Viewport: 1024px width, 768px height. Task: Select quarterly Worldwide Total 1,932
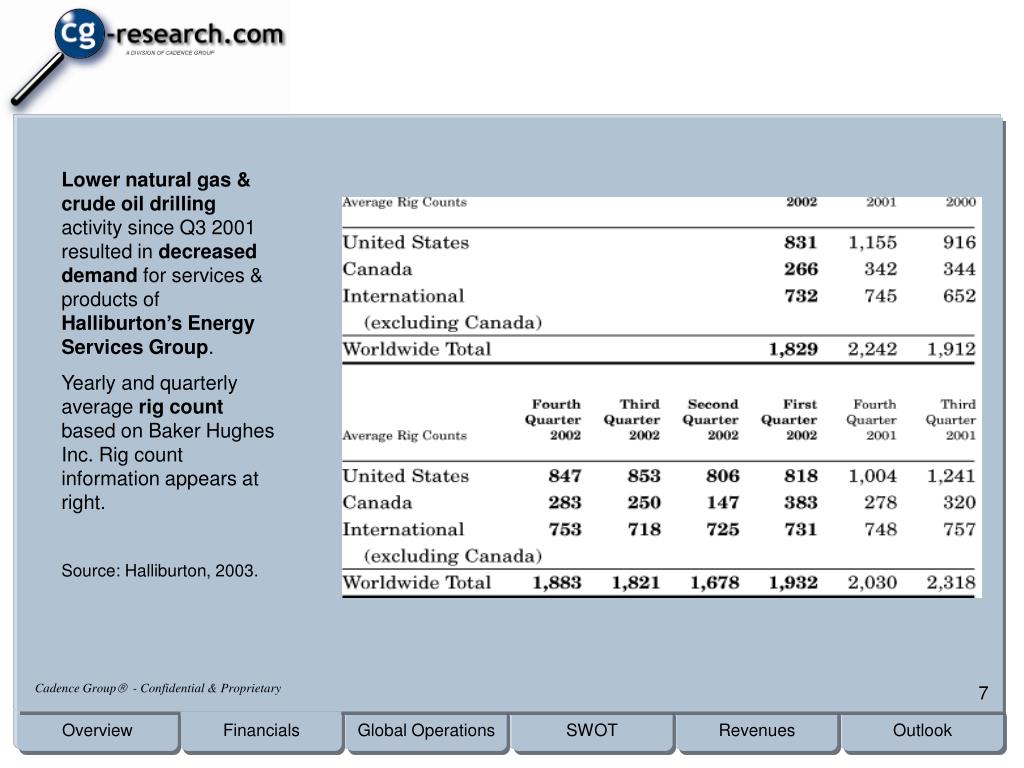(793, 583)
